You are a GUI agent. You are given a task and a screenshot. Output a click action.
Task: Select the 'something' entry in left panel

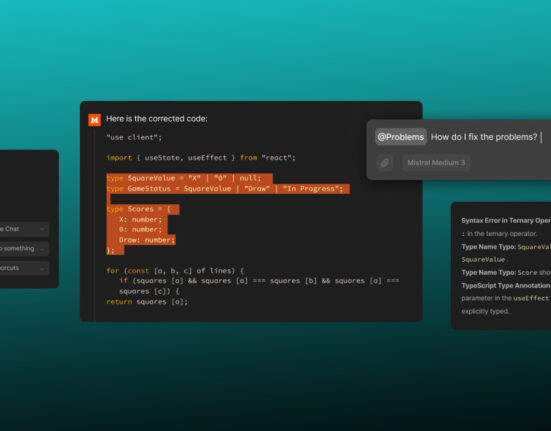point(24,249)
